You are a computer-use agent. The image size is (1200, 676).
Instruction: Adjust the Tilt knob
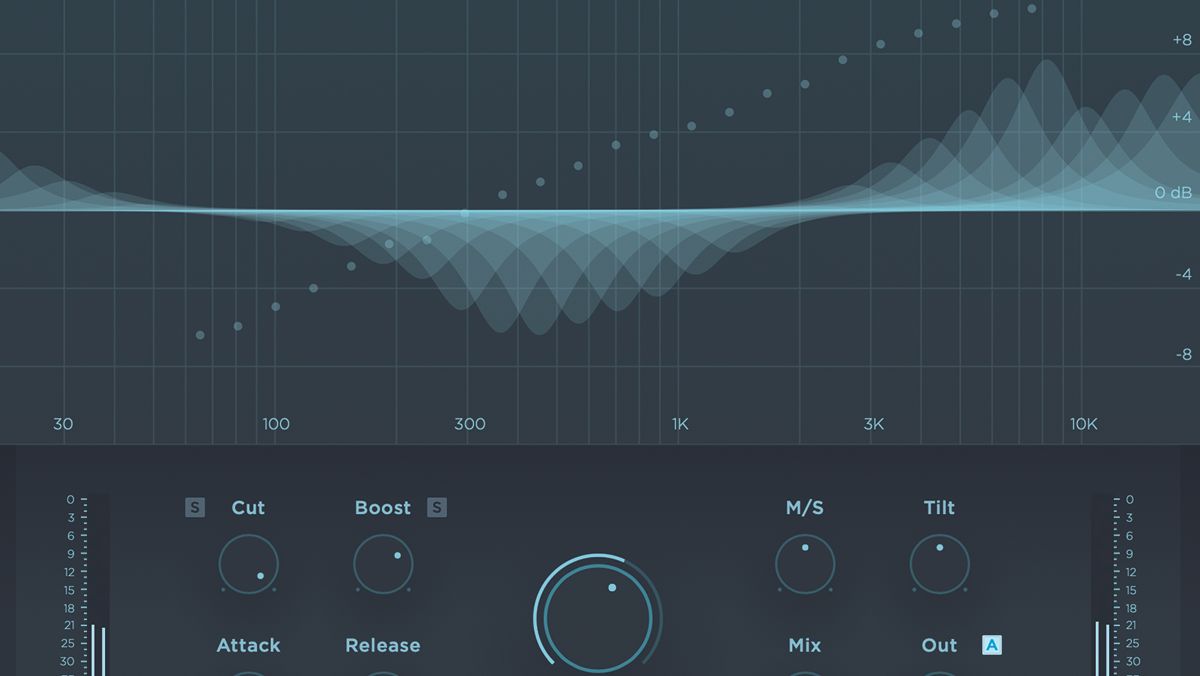[x=939, y=564]
